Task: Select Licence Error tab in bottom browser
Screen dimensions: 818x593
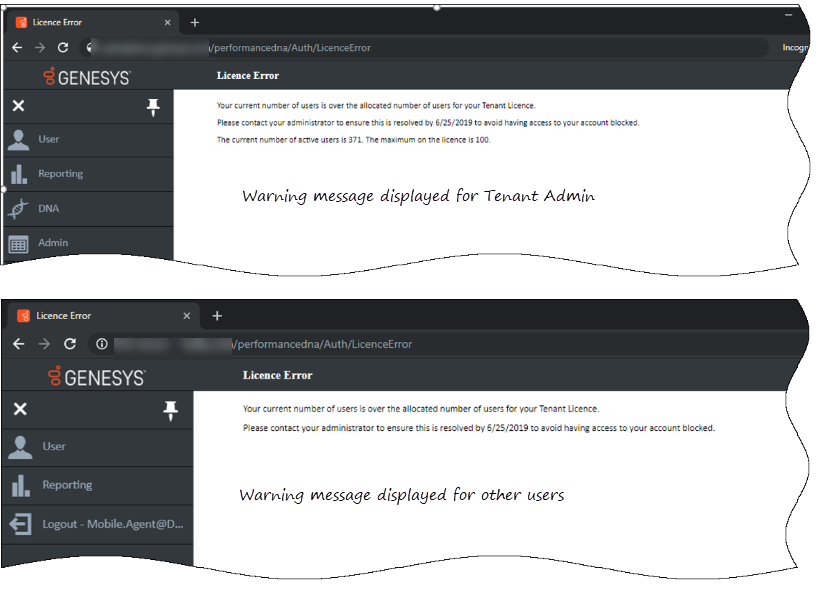Action: click(102, 316)
